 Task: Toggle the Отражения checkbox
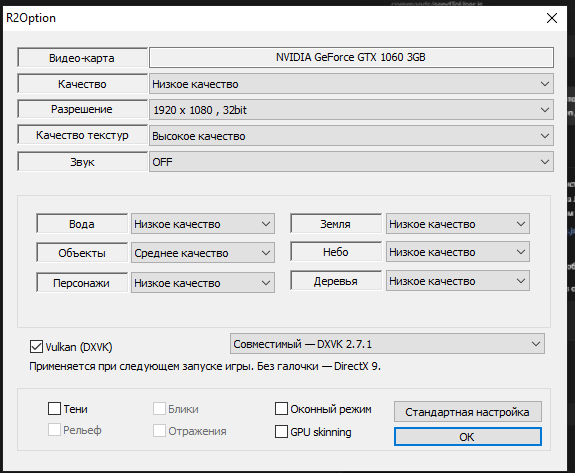pos(159,430)
